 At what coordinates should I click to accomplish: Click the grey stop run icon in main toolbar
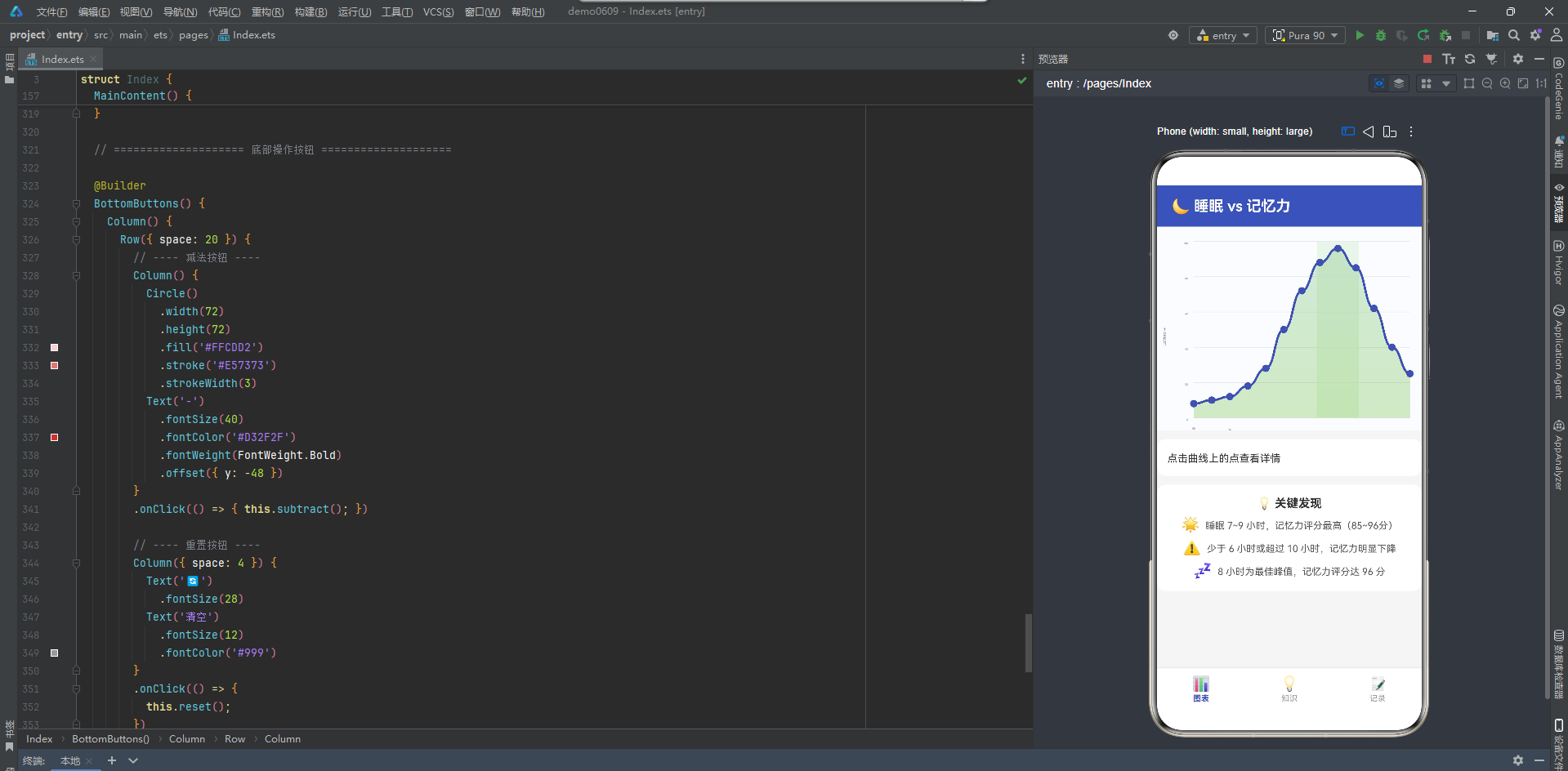point(1466,35)
